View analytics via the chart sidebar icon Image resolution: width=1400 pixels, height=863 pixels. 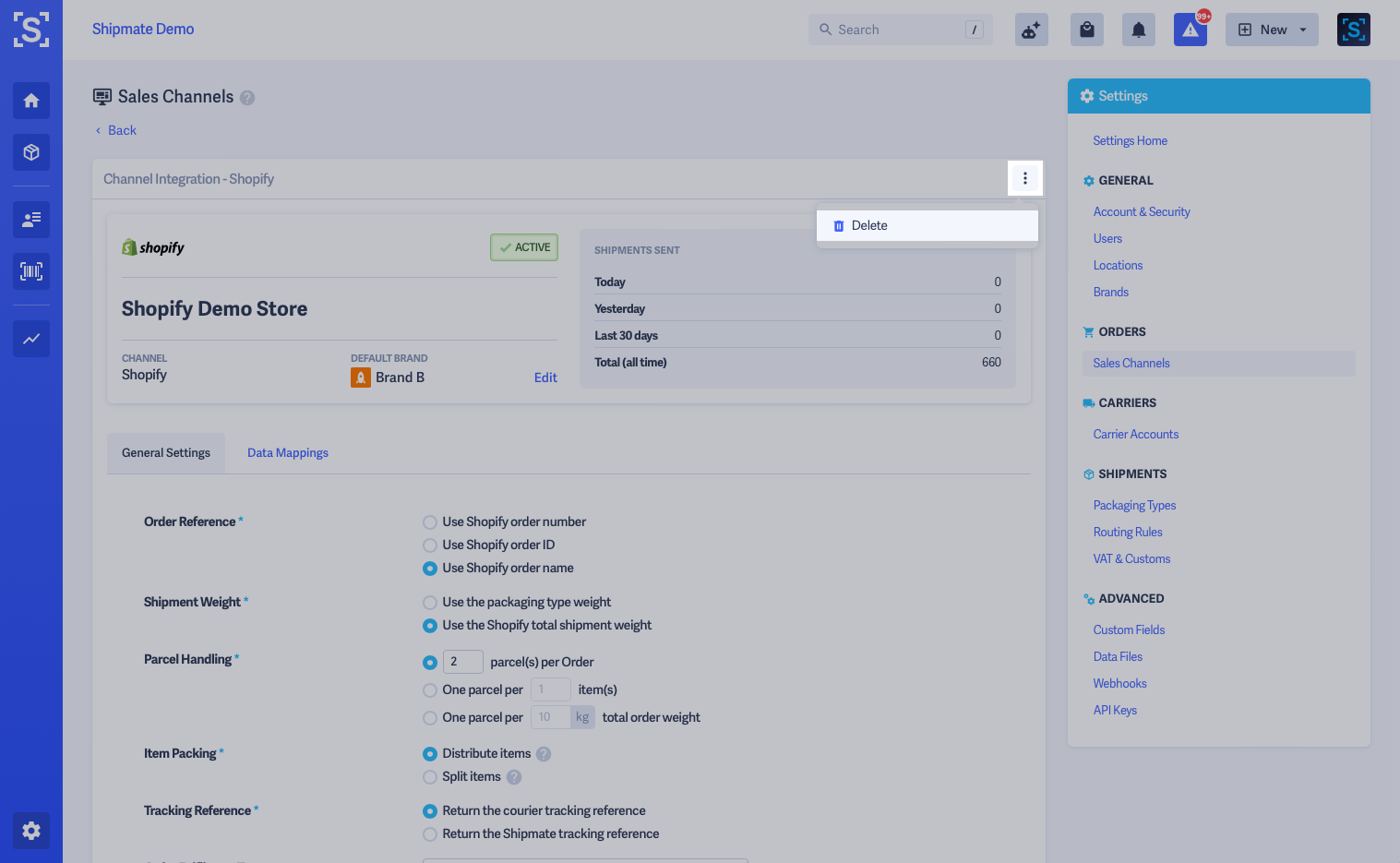tap(30, 339)
